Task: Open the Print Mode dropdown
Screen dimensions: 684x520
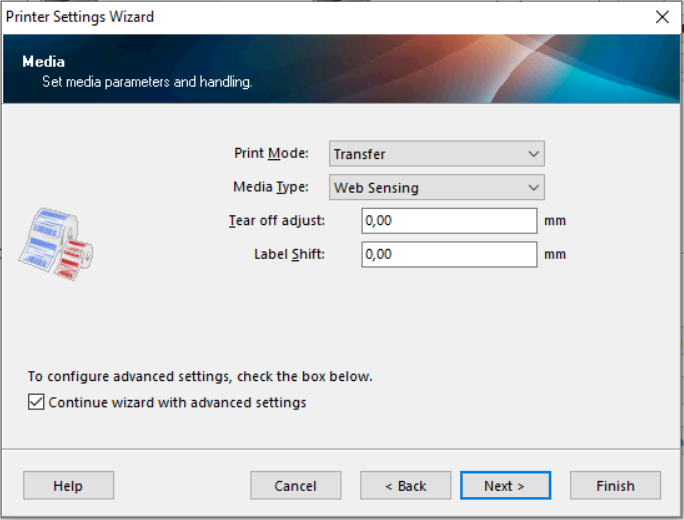Action: 436,154
